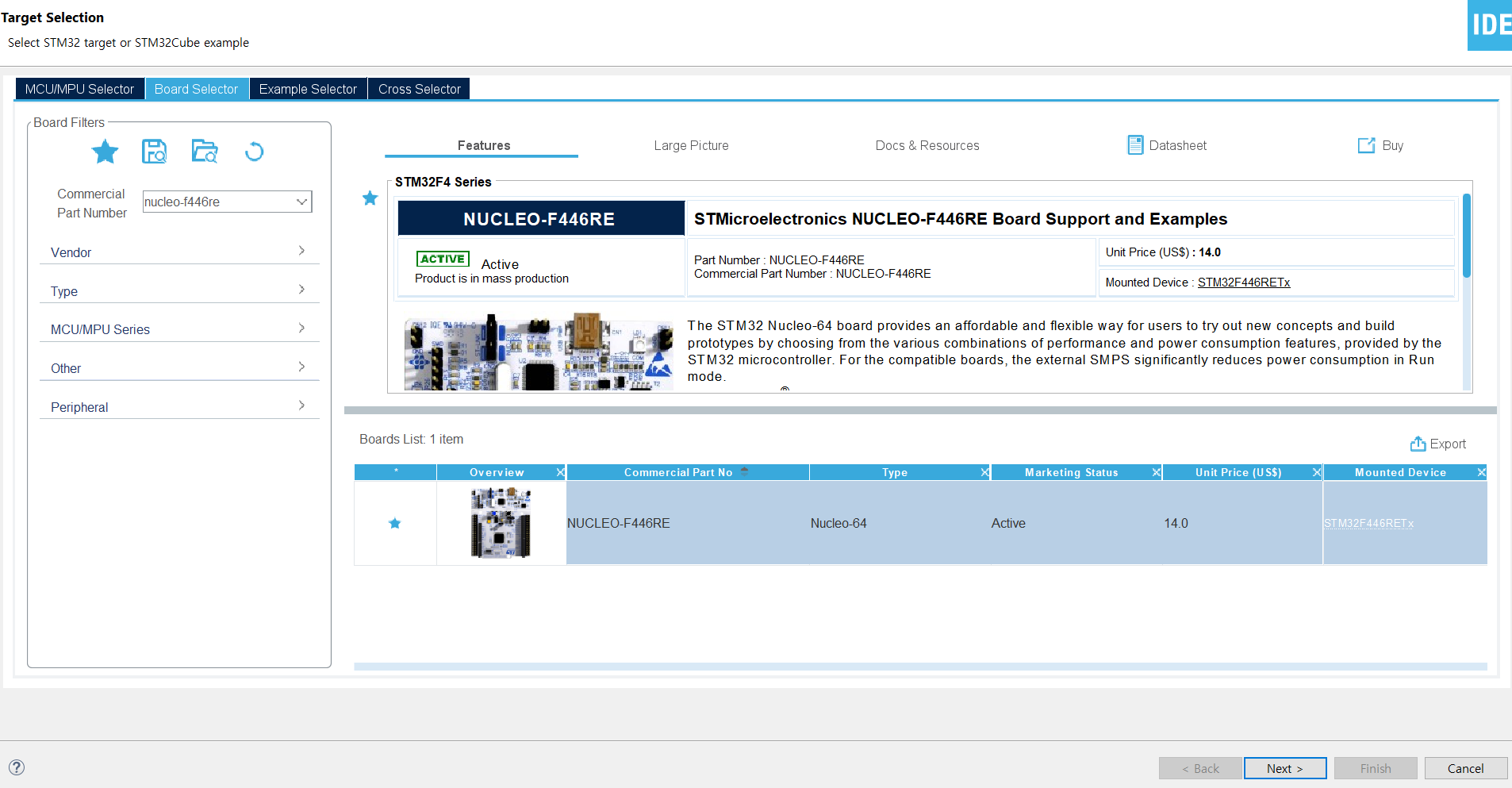Click the board thumbnail in the list row
The height and width of the screenshot is (788, 1512).
point(501,523)
